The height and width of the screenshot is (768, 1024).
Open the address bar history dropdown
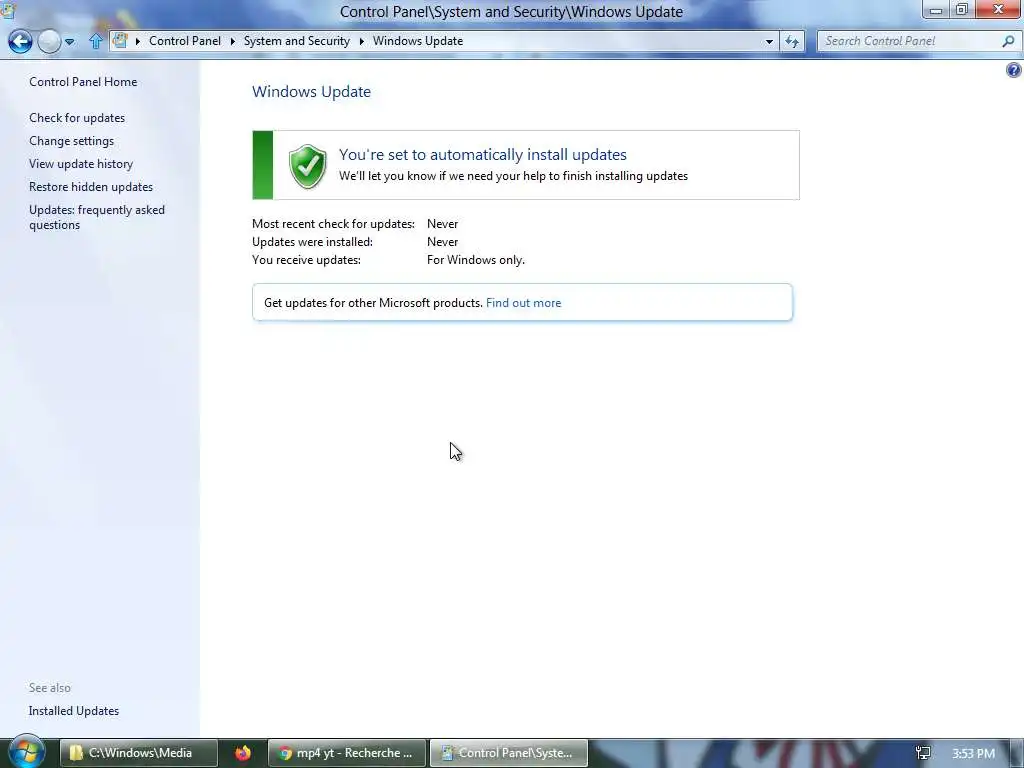point(769,41)
